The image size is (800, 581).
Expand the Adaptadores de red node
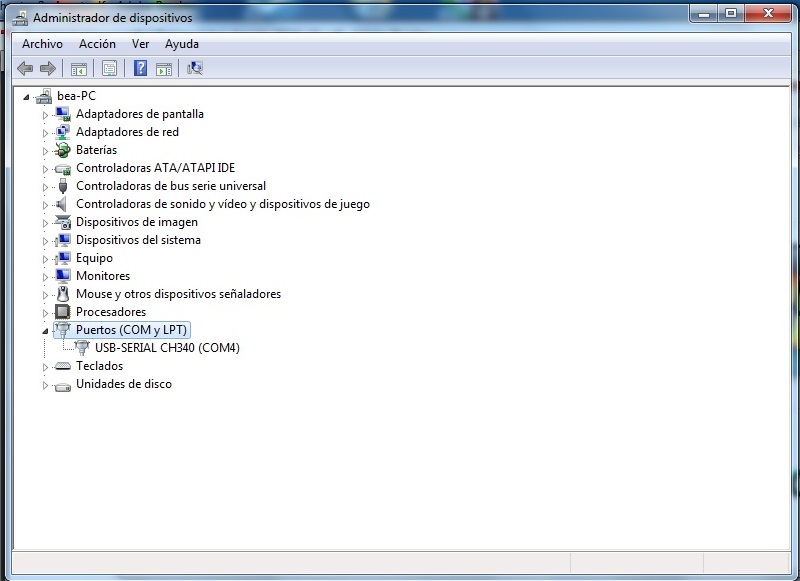click(x=45, y=132)
